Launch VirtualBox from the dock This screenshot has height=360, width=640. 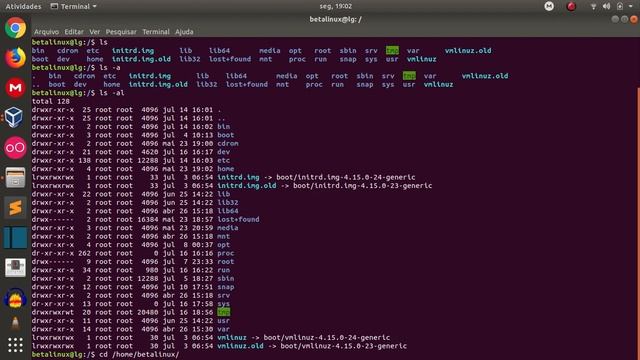pyautogui.click(x=14, y=118)
